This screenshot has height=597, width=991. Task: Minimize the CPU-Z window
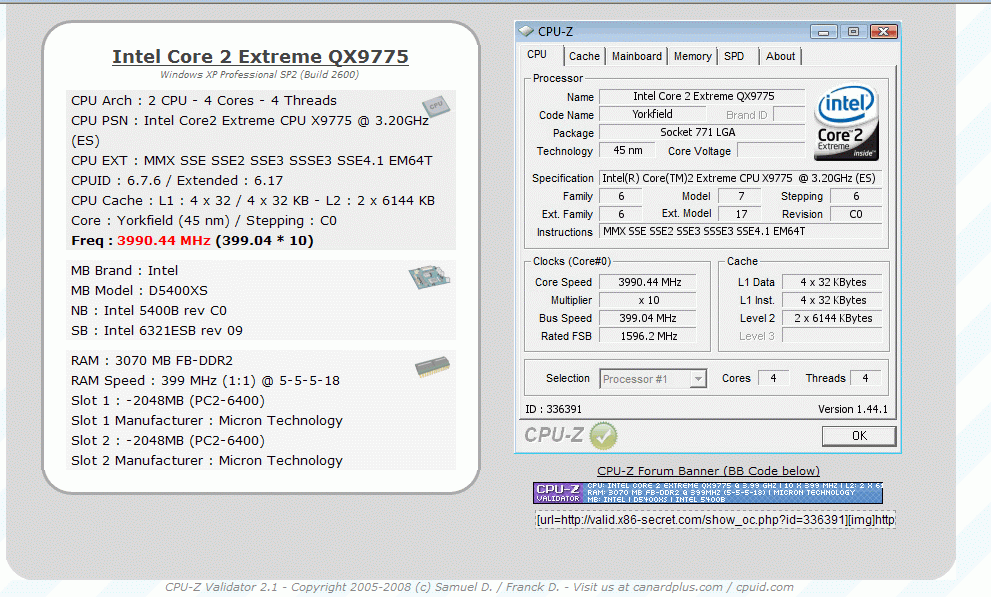(x=824, y=32)
